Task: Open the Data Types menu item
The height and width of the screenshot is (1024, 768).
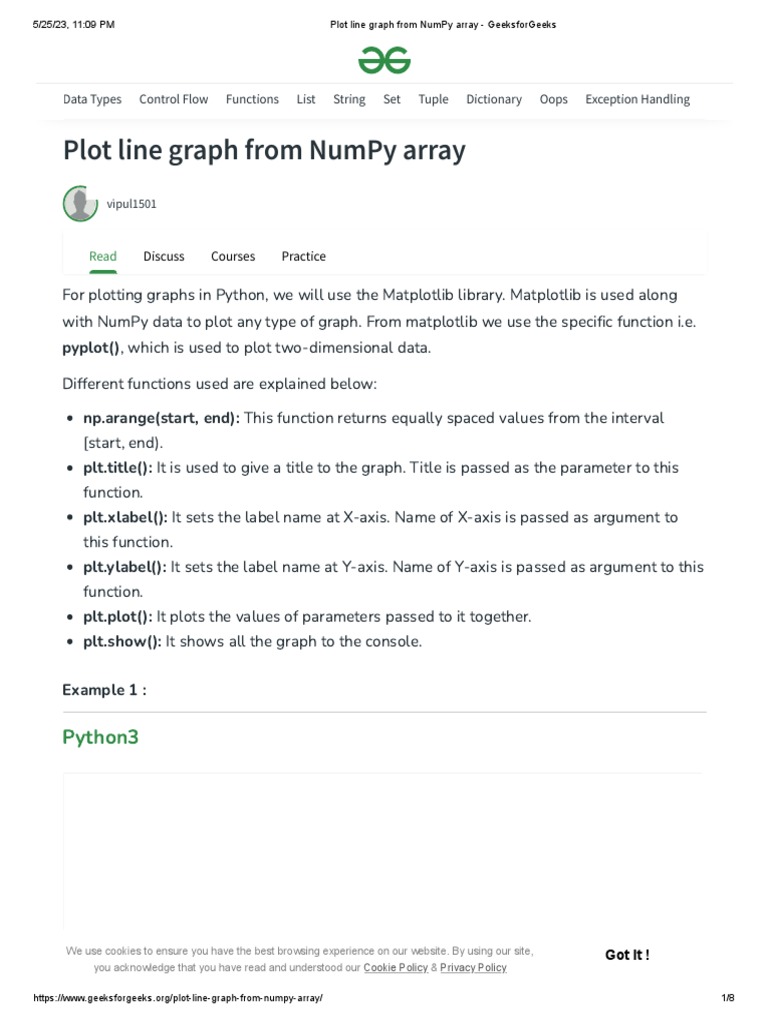Action: [92, 99]
